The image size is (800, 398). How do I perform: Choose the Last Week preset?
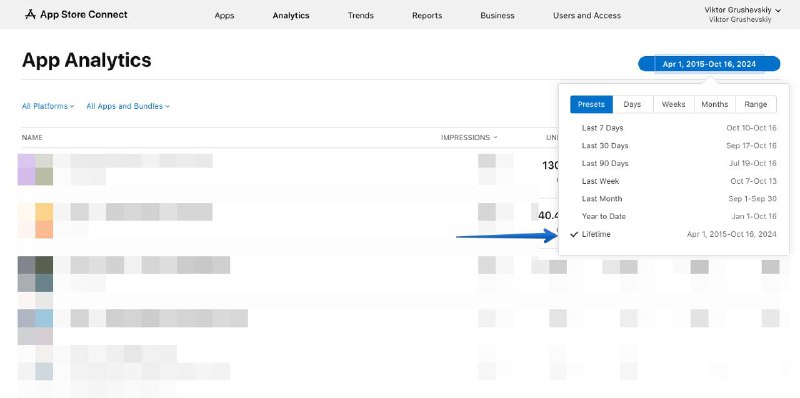679,181
